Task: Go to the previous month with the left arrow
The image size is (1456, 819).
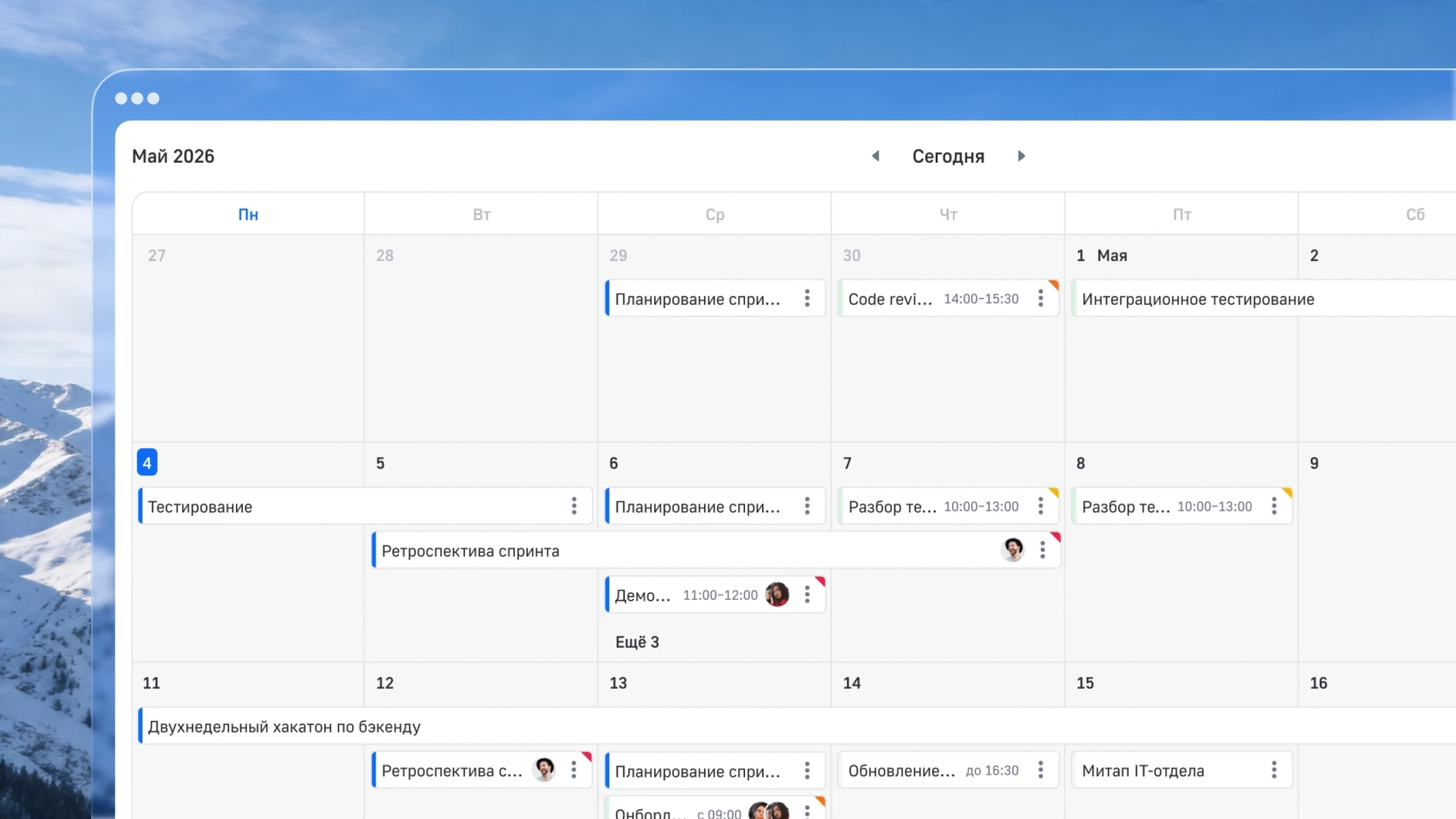Action: [876, 156]
